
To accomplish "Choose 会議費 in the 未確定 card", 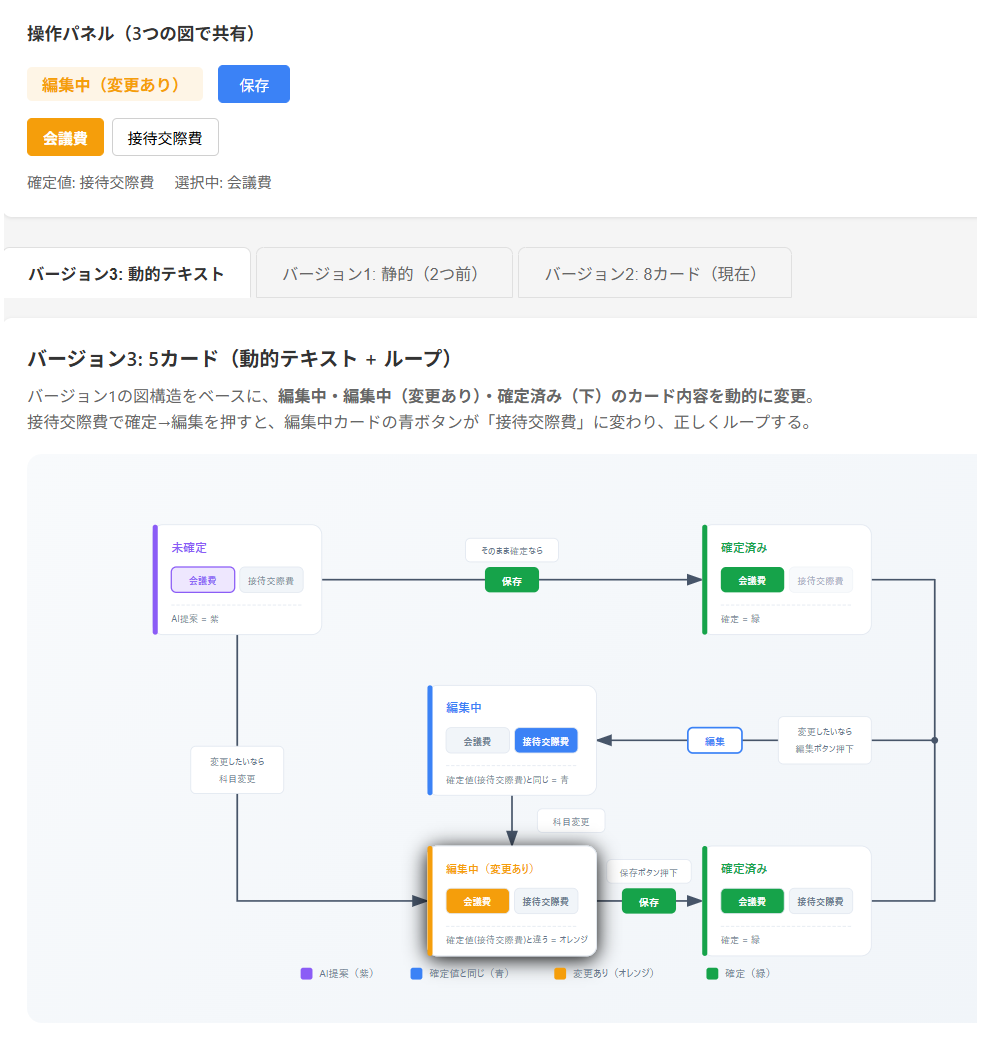I will tap(202, 580).
